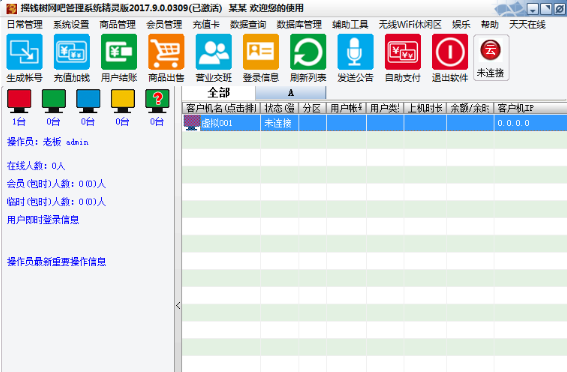The image size is (567, 372).
Task: Click the 上机时长 column header
Action: pos(425,108)
